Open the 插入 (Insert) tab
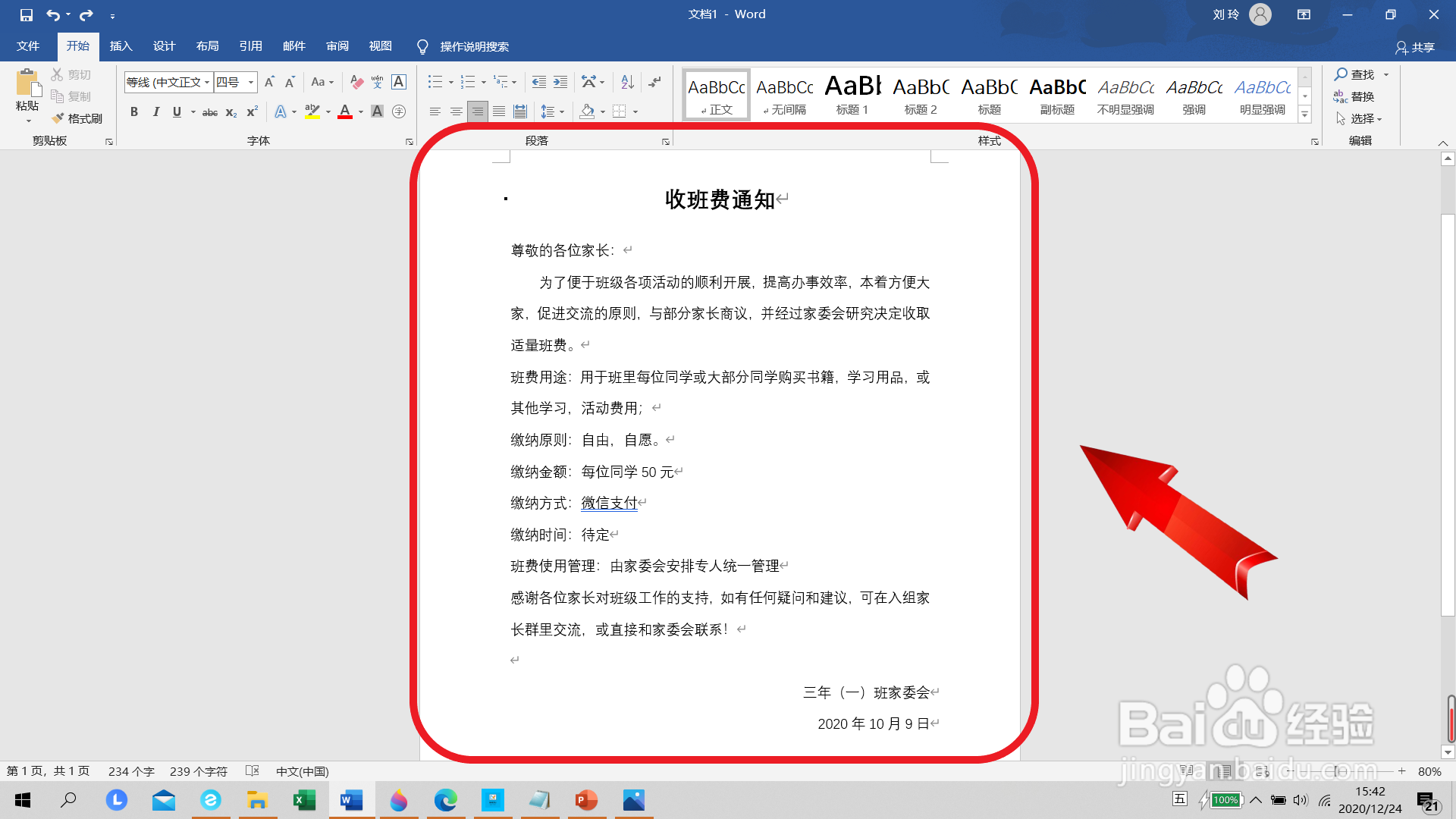Viewport: 1456px width, 819px height. coord(121,46)
